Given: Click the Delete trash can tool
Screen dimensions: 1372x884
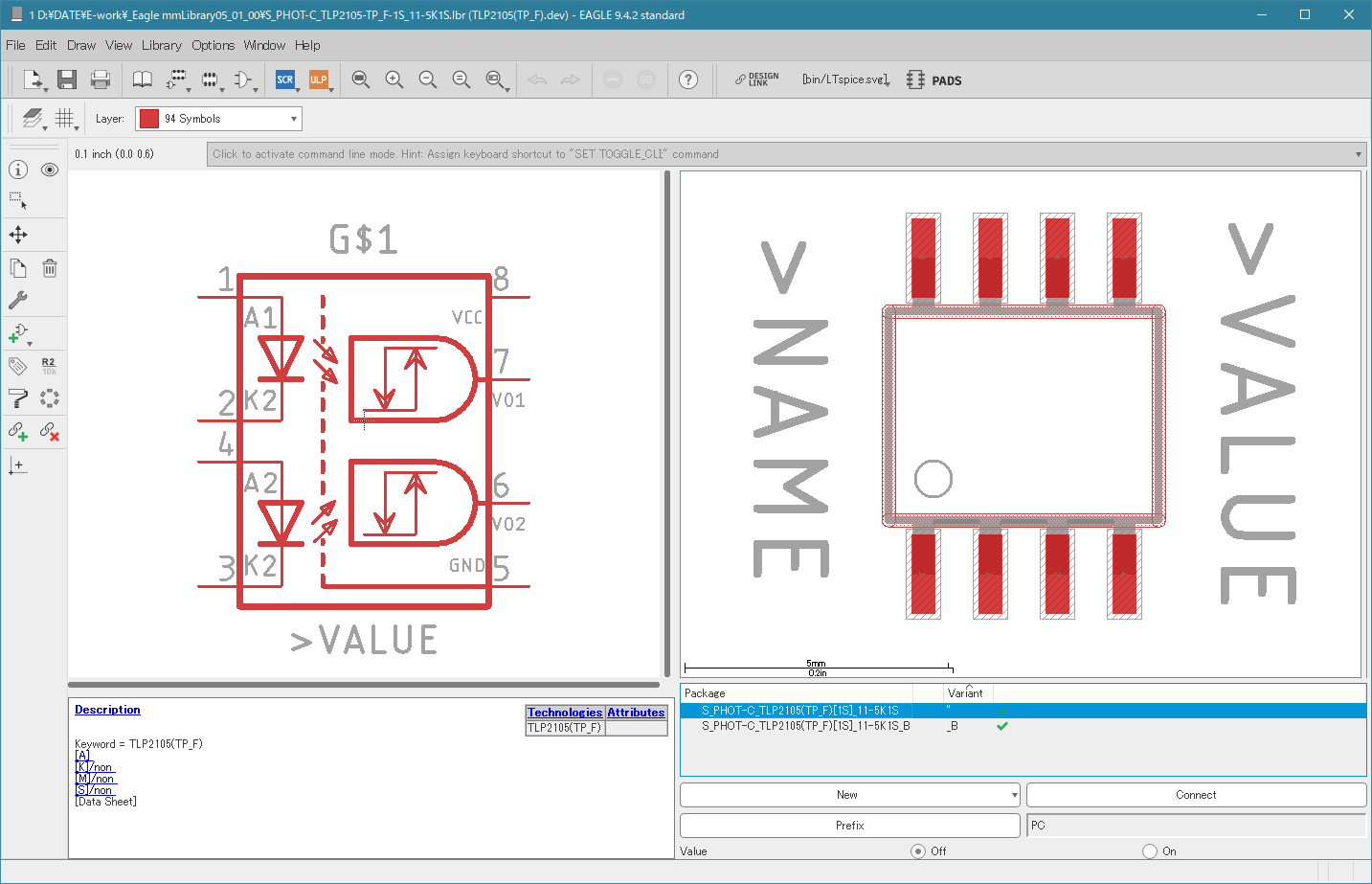Looking at the screenshot, I should click(x=50, y=268).
